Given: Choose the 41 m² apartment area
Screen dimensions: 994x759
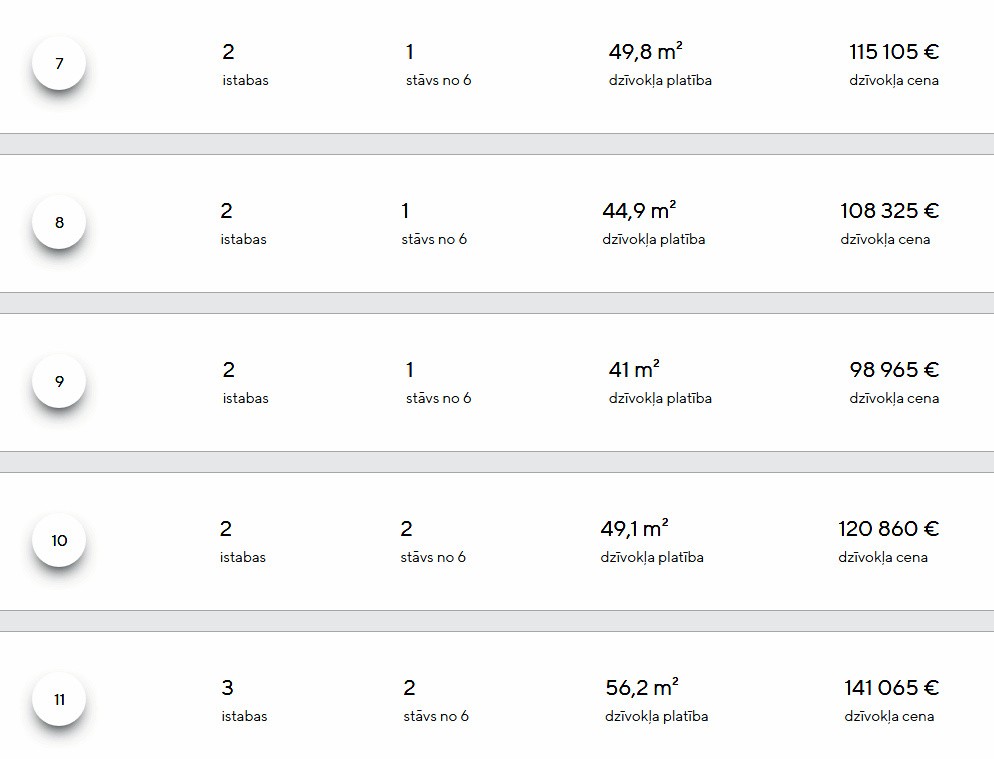Looking at the screenshot, I should click(634, 370).
